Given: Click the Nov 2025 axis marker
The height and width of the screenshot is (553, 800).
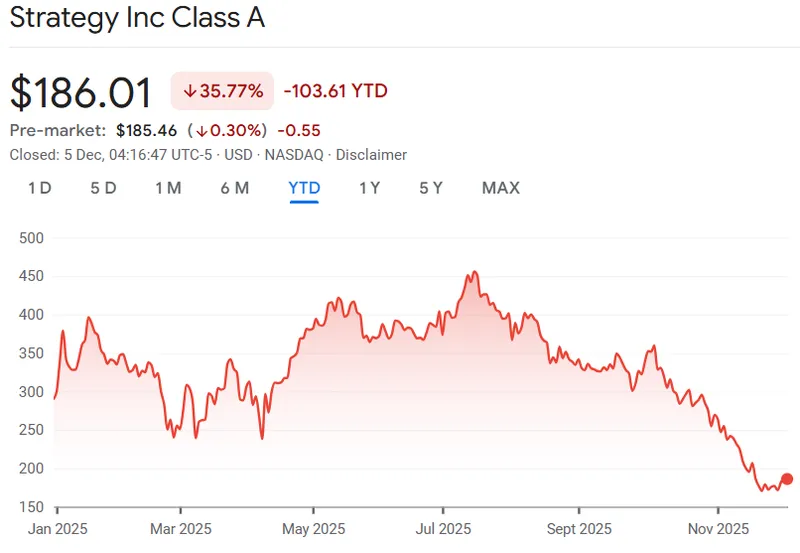Looking at the screenshot, I should click(718, 529).
